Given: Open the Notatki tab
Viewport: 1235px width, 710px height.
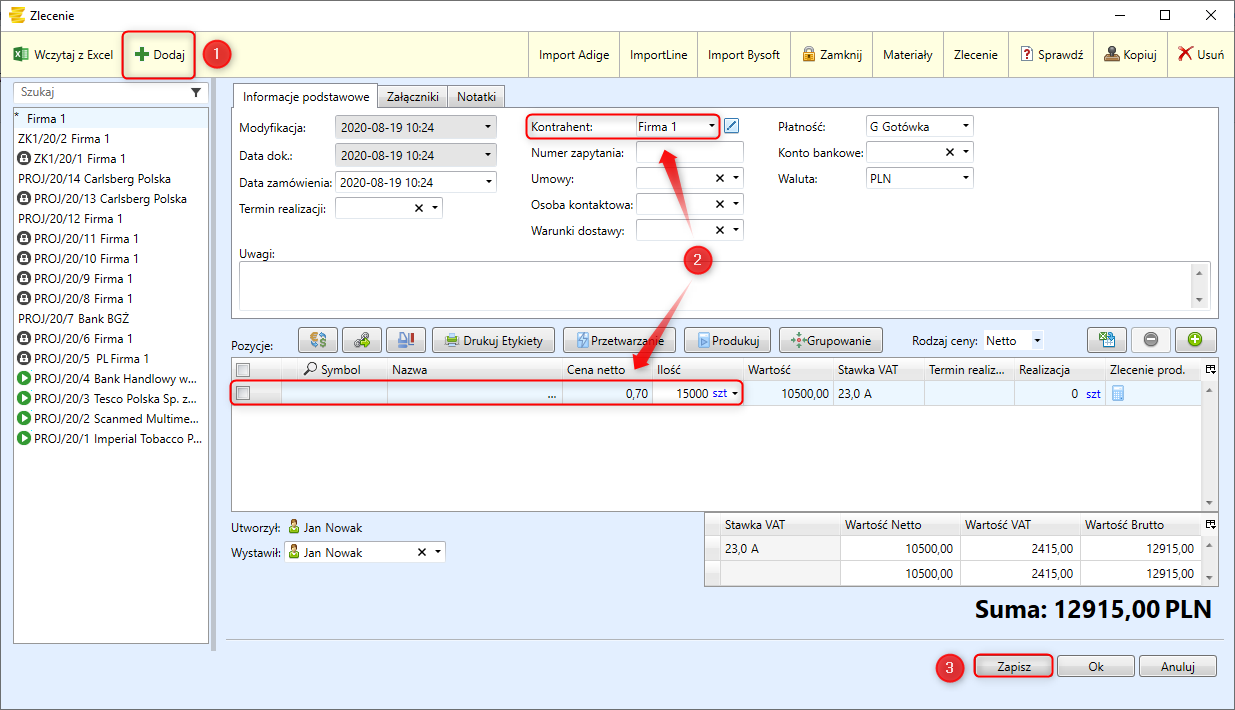Looking at the screenshot, I should 477,97.
